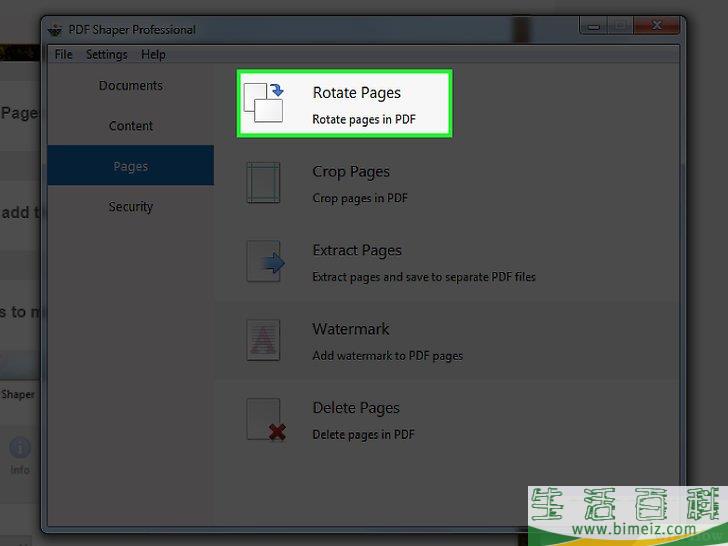This screenshot has height=546, width=728.
Task: Click the Rotate Pages icon
Action: [x=263, y=103]
